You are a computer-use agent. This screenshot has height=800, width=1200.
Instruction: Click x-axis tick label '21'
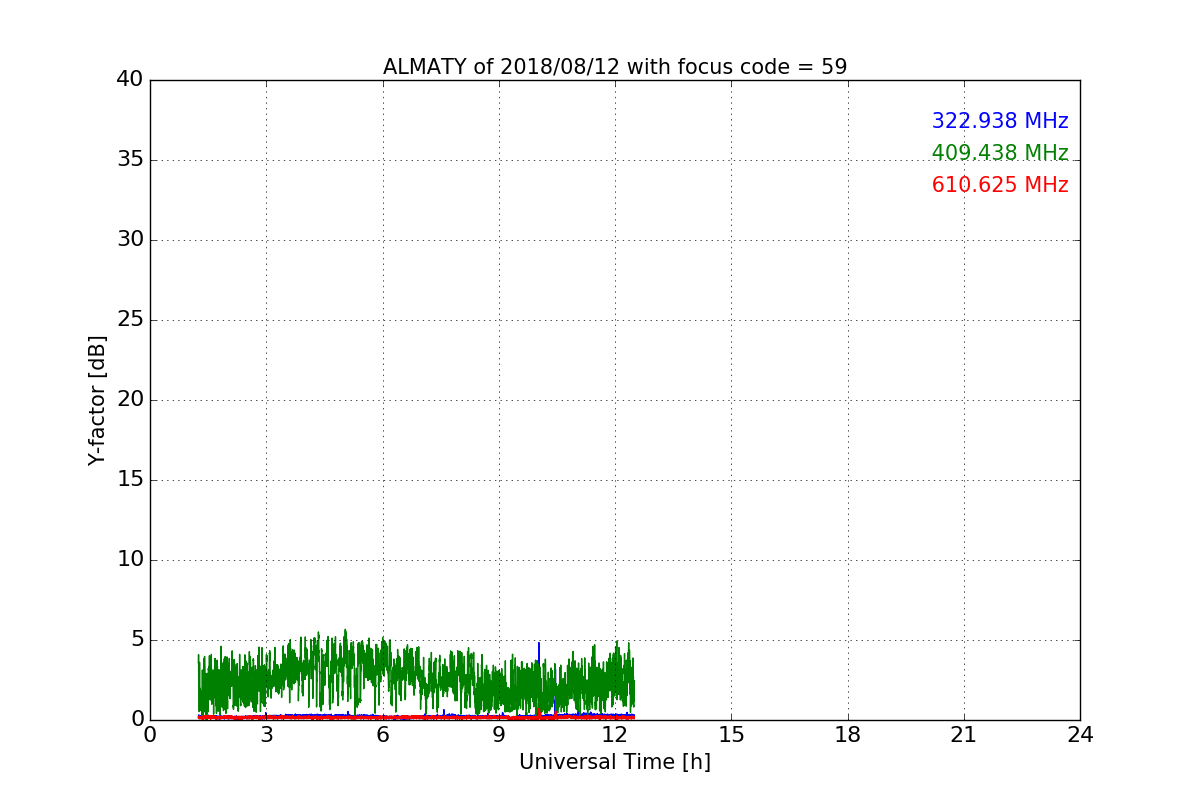click(x=964, y=735)
